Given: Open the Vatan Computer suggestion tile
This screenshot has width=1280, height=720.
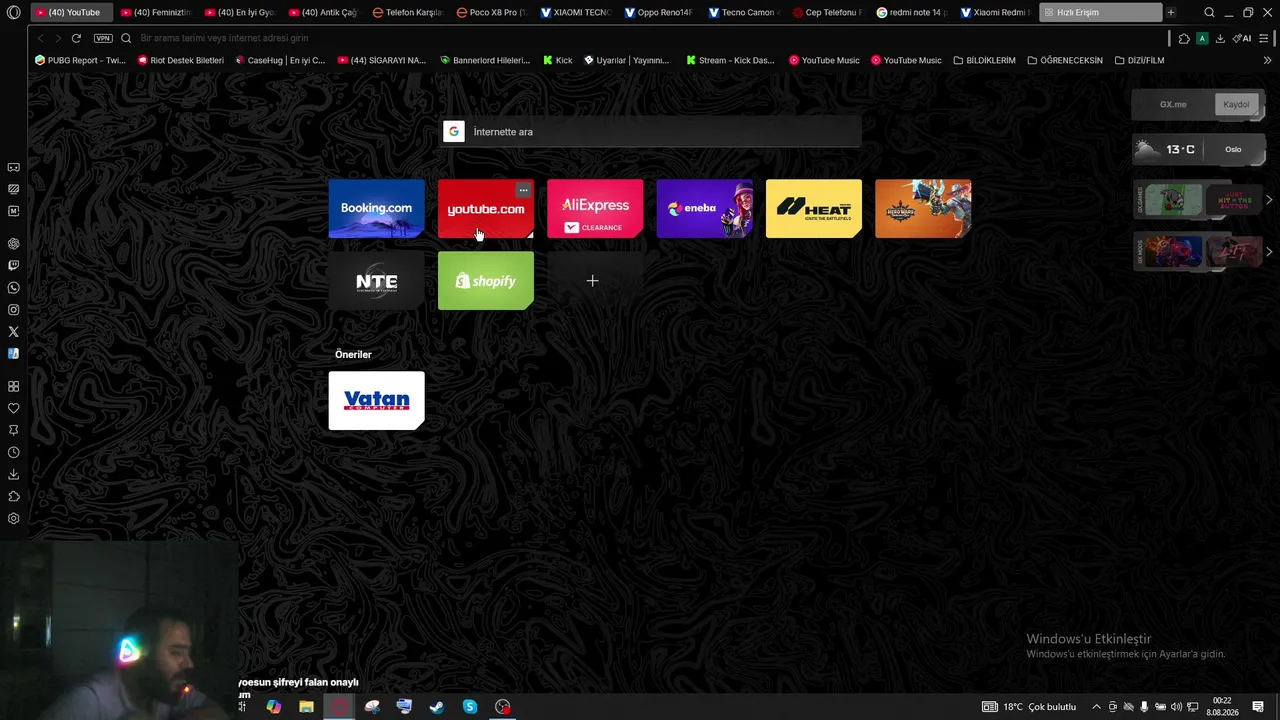Looking at the screenshot, I should (376, 401).
